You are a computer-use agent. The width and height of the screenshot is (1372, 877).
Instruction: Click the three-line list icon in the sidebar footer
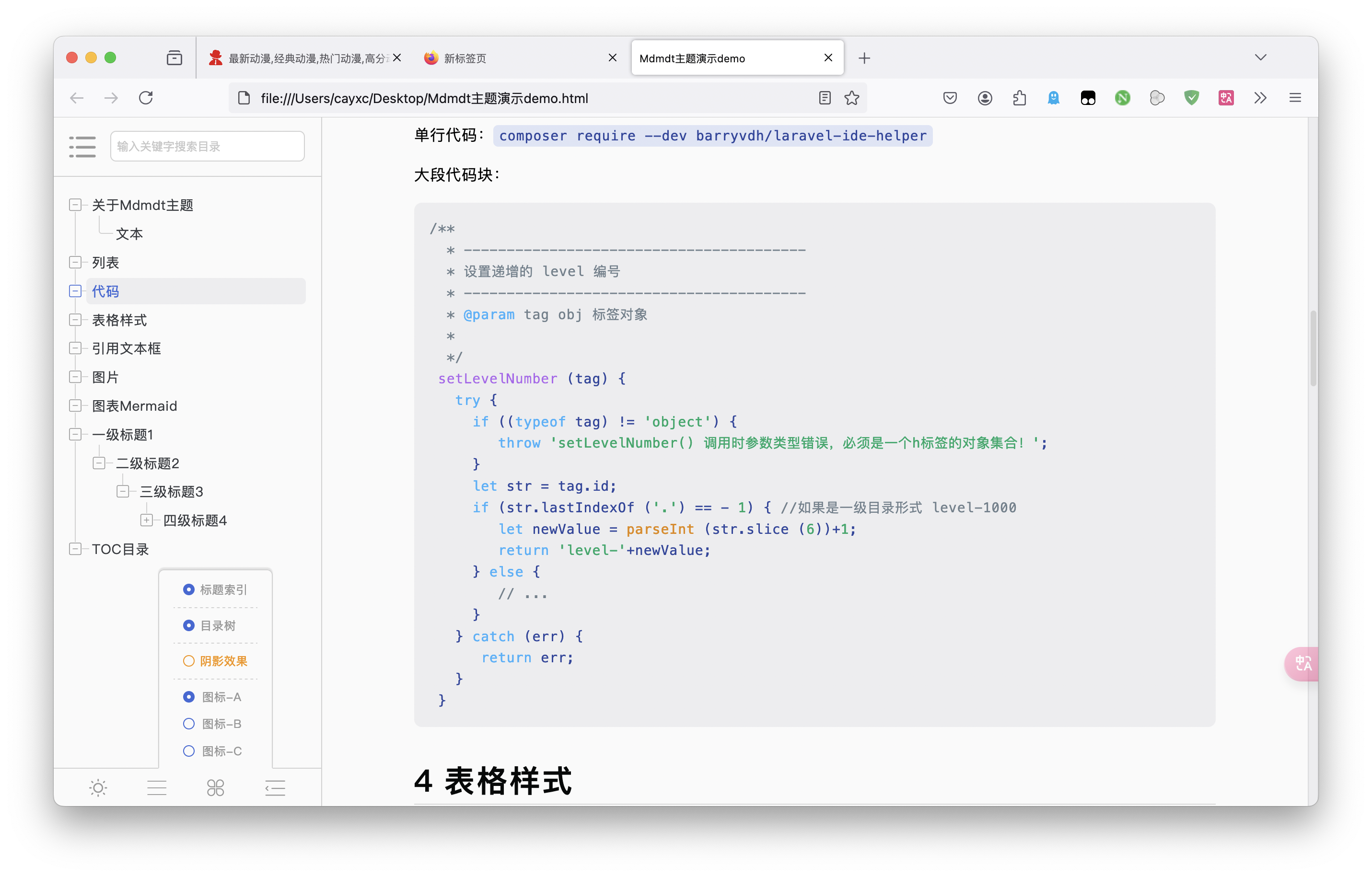pos(157,787)
